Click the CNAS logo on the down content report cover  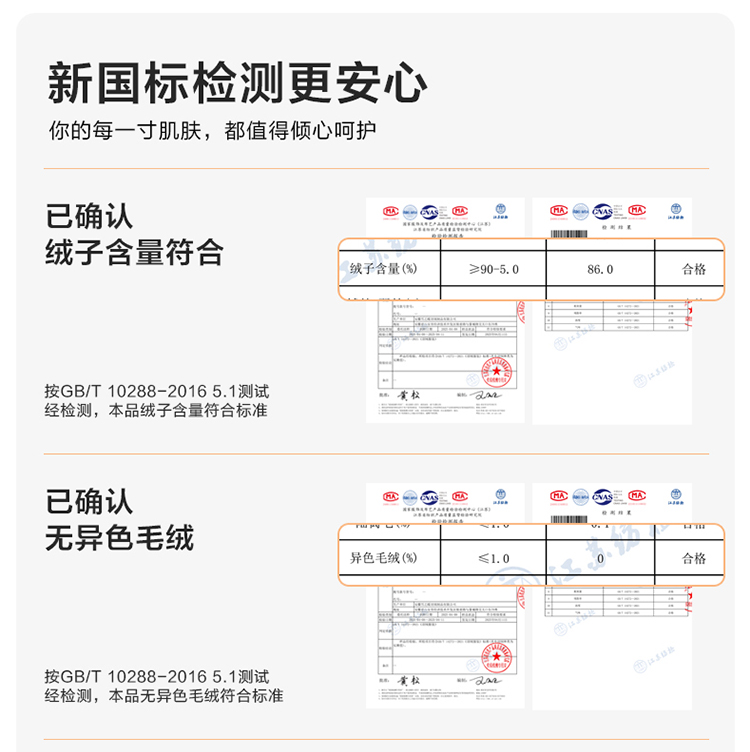pyautogui.click(x=429, y=212)
